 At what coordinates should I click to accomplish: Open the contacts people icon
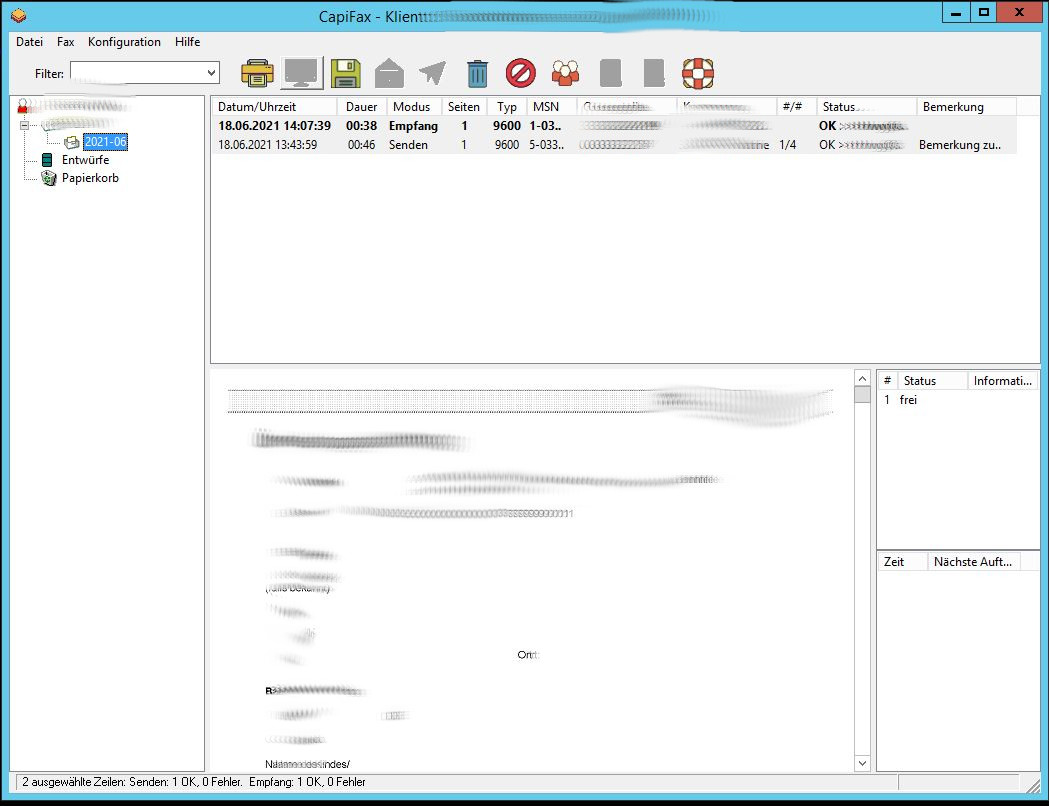coord(565,73)
